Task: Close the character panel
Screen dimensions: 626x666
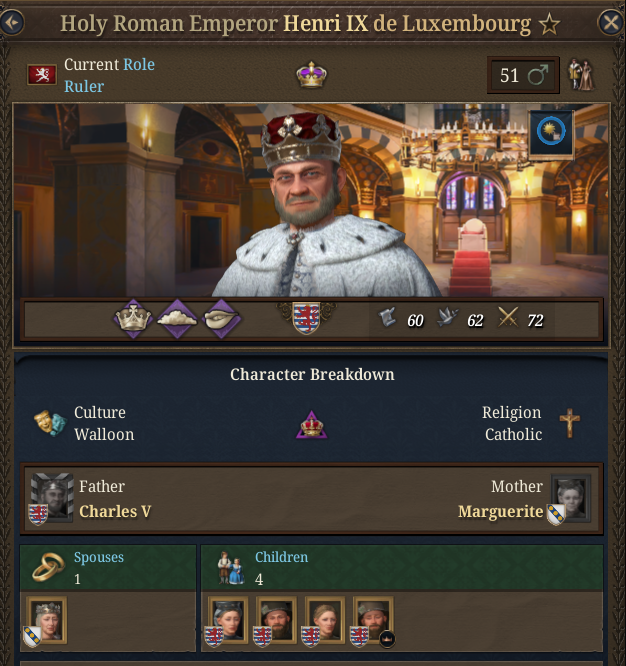Action: pyautogui.click(x=610, y=22)
